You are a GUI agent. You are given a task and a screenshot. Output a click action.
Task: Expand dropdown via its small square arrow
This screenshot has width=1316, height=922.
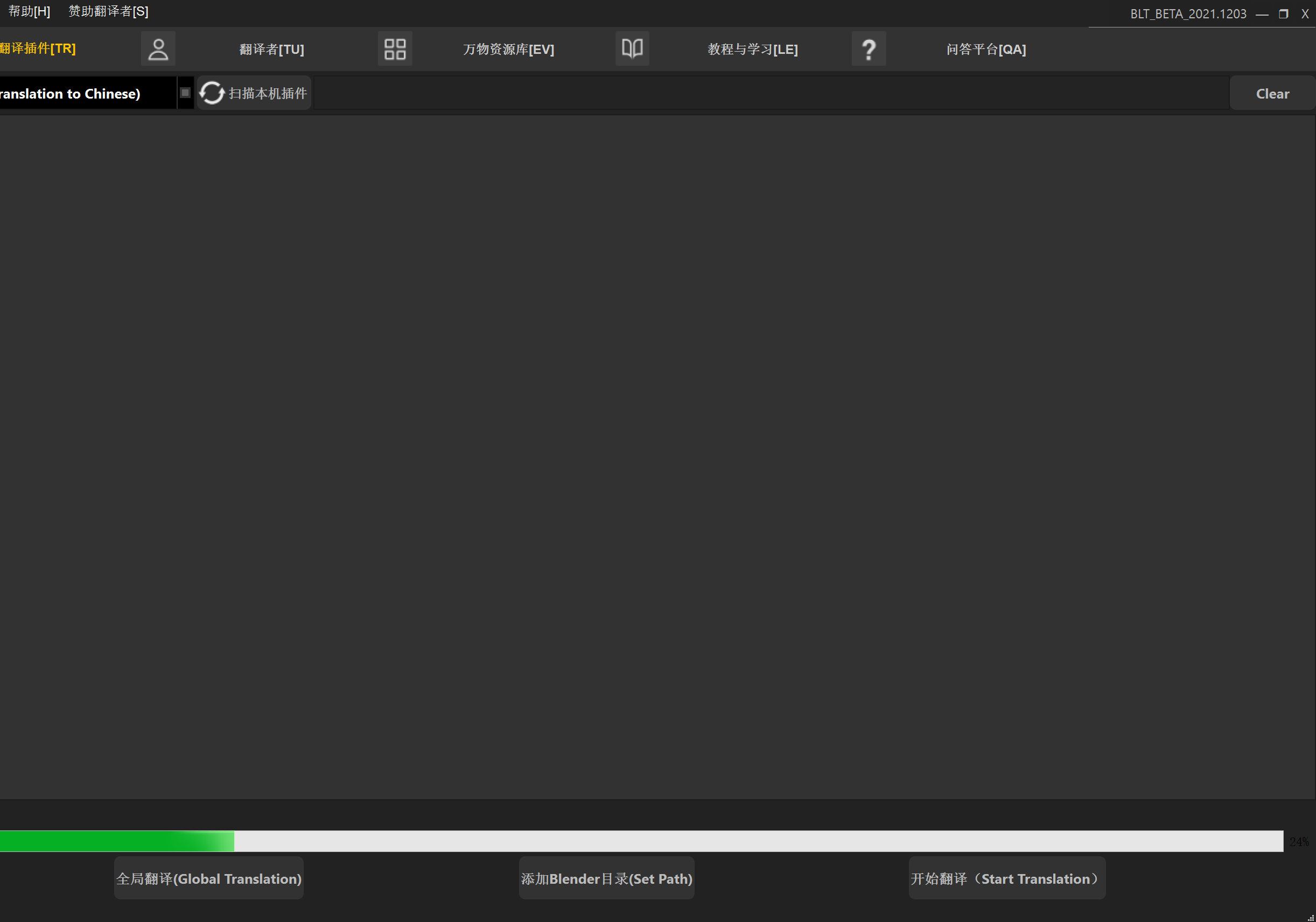point(185,92)
